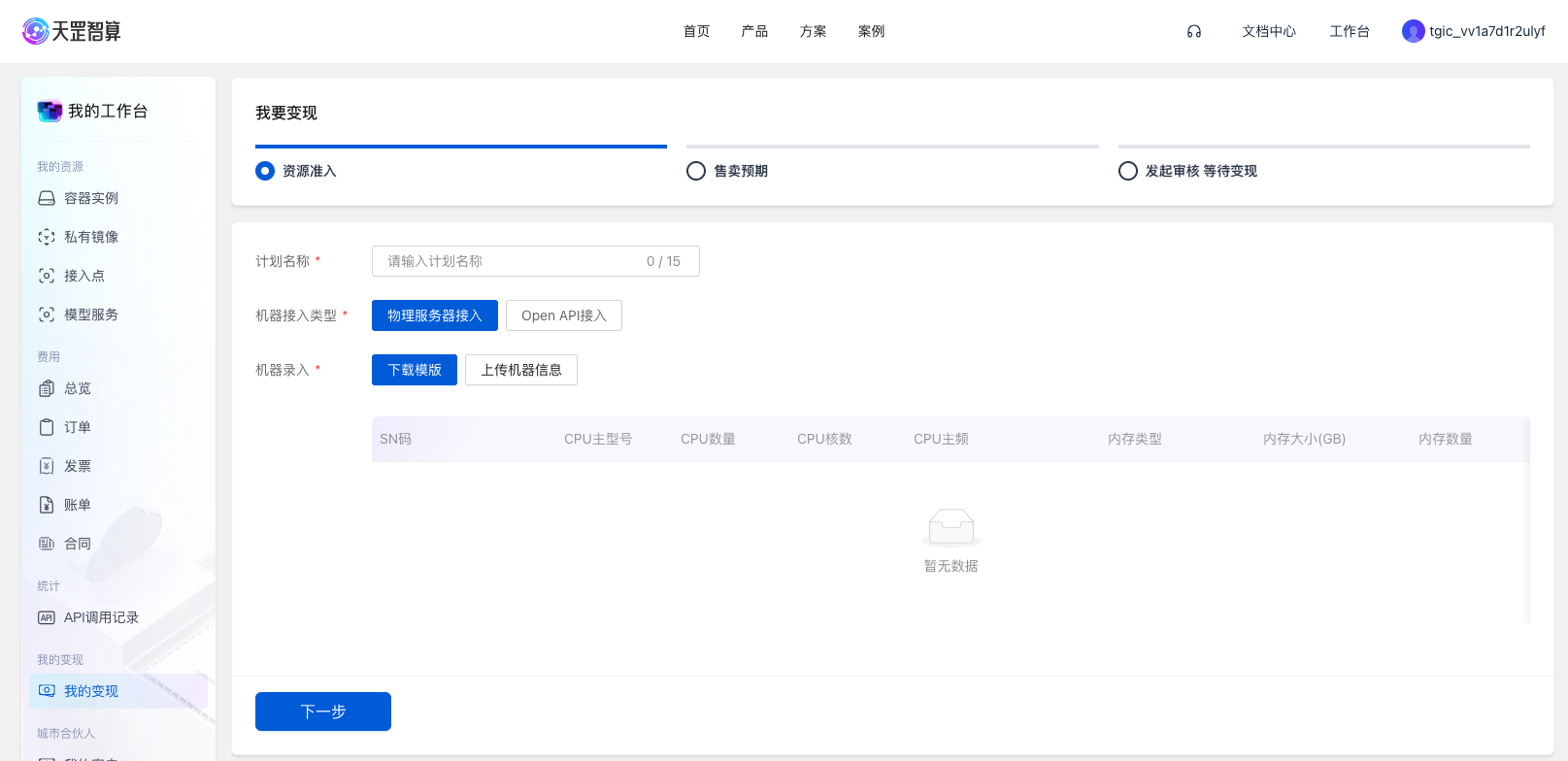Open 产品 in top navigation
Image resolution: width=1568 pixels, height=761 pixels.
(754, 31)
